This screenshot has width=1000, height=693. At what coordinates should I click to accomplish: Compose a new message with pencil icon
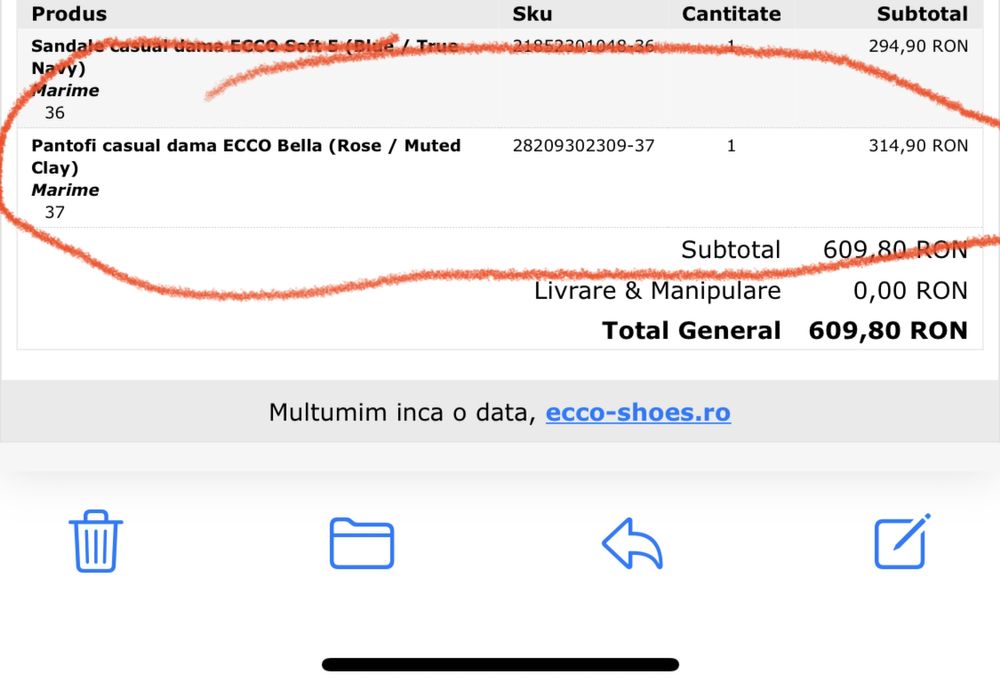(x=902, y=541)
